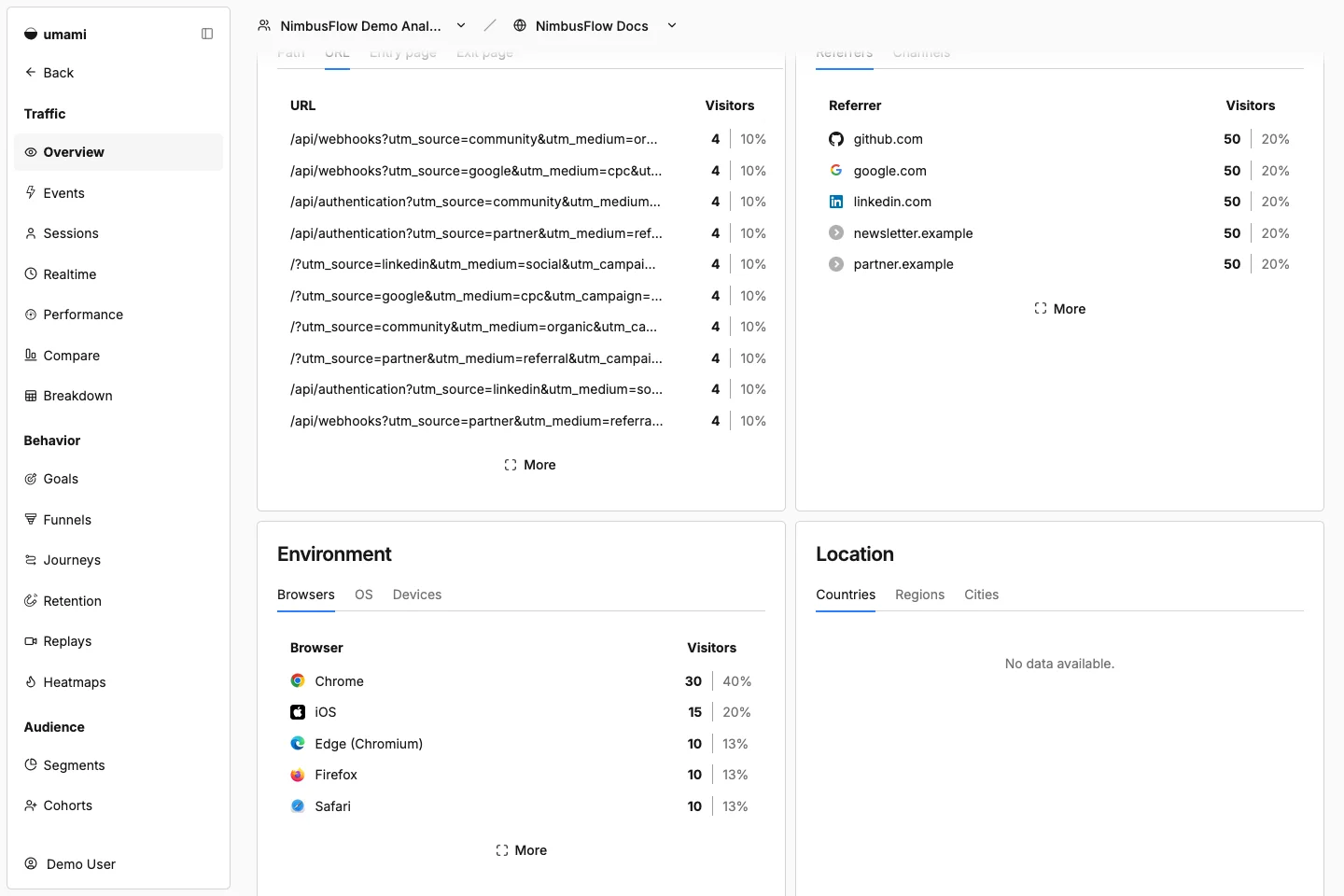Viewport: 1344px width, 896px height.
Task: Select the Countries tab
Action: tap(846, 595)
